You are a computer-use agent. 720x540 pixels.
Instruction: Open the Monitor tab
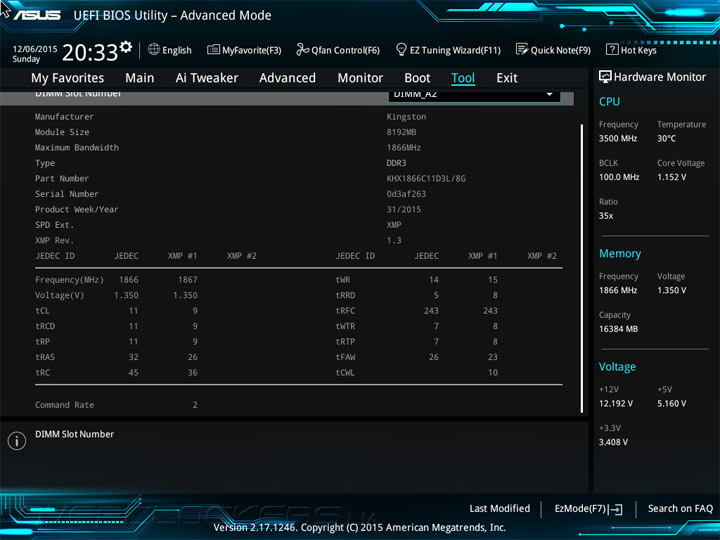[360, 78]
